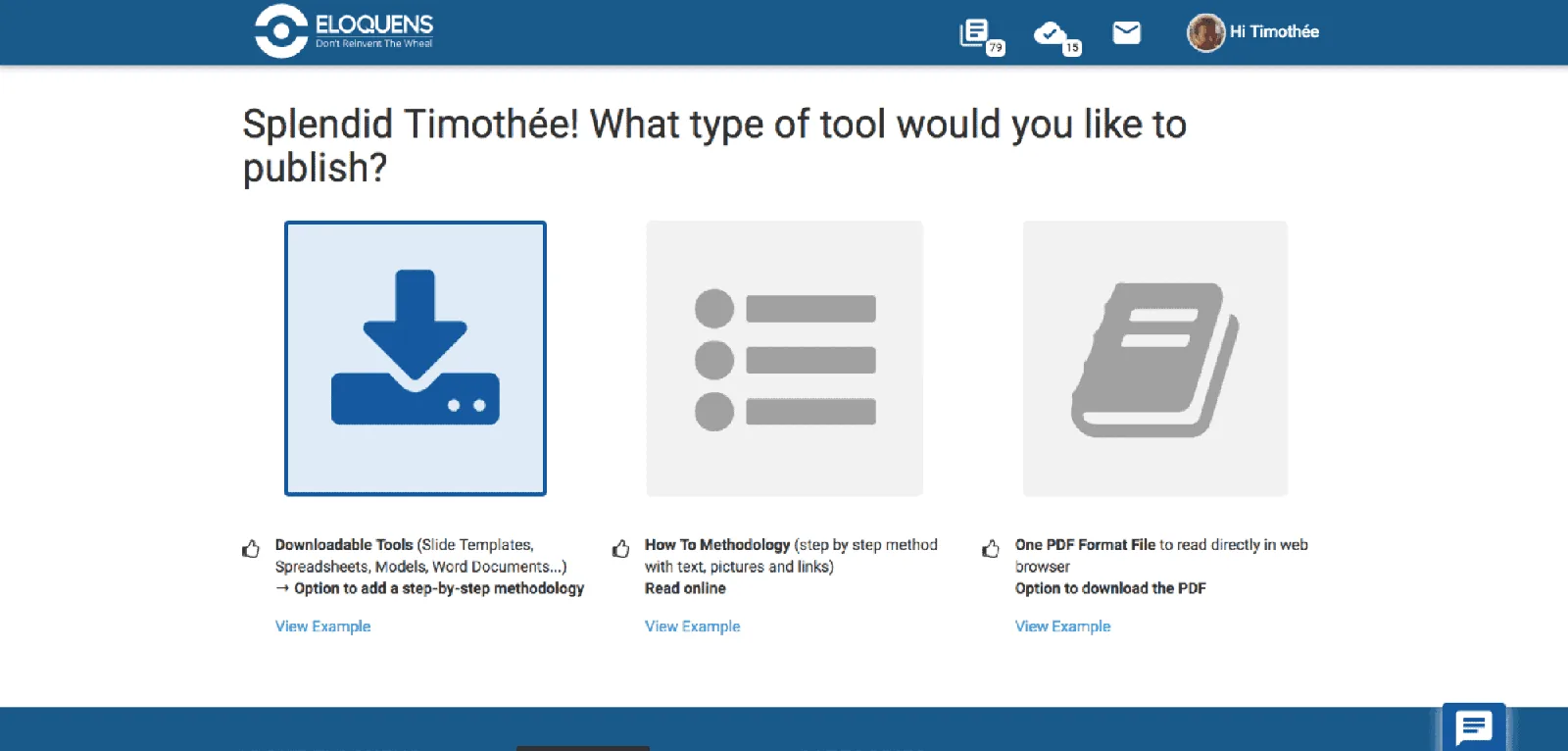The image size is (1568, 751).
Task: Click the page heading 'Splendid Timothée!'
Action: point(411,125)
